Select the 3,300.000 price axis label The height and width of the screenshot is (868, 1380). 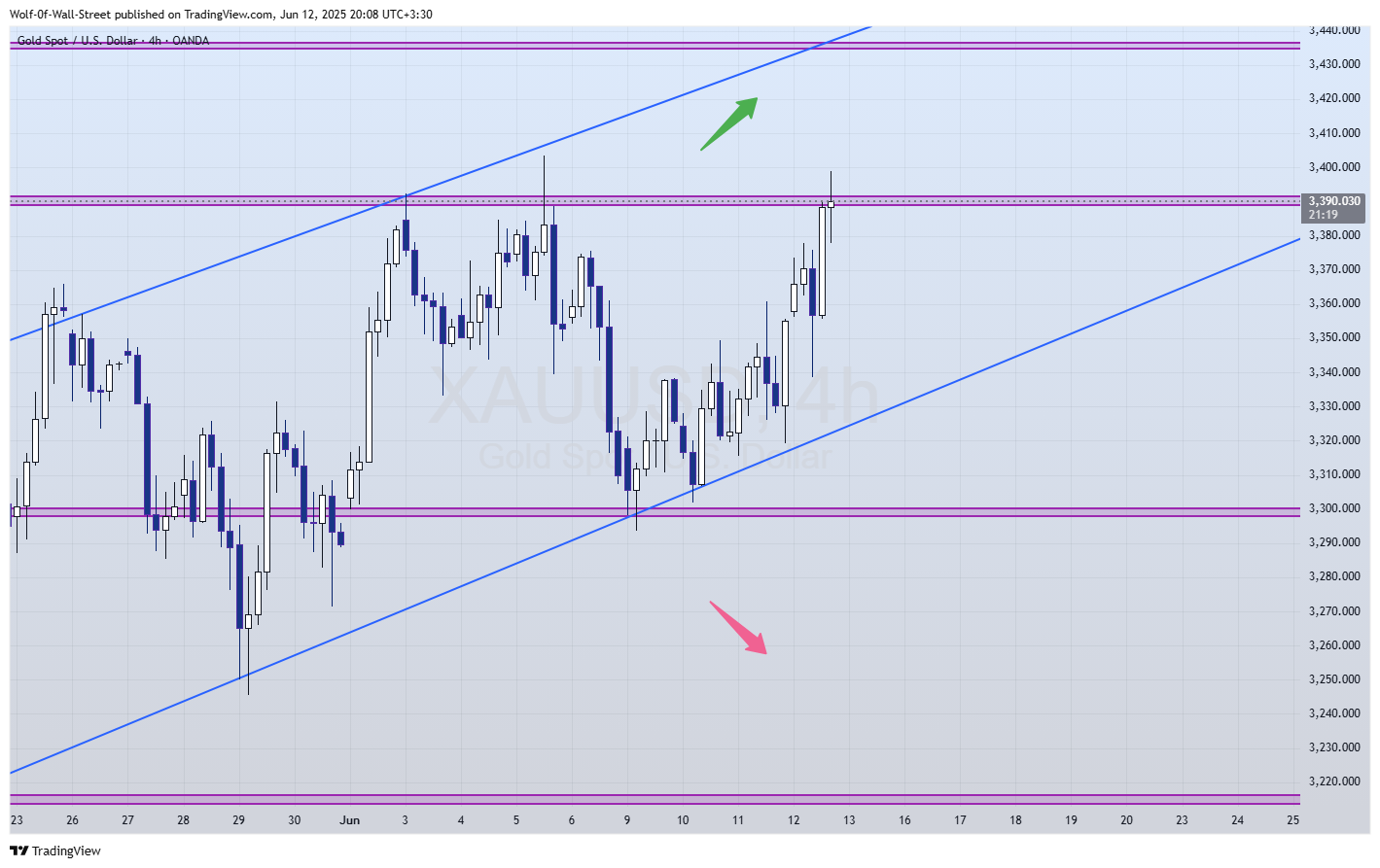pos(1334,508)
